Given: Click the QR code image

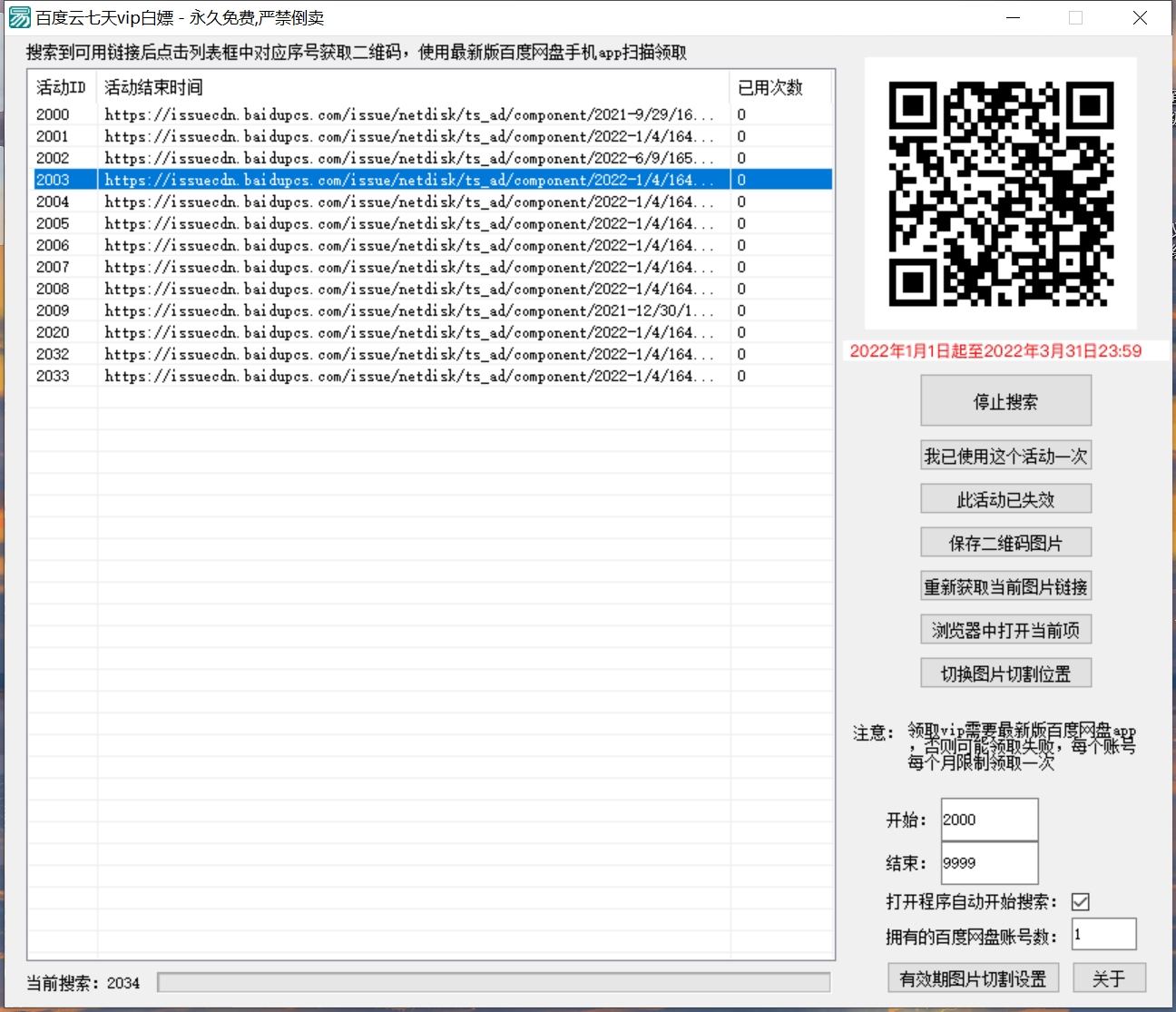Looking at the screenshot, I should [1000, 193].
